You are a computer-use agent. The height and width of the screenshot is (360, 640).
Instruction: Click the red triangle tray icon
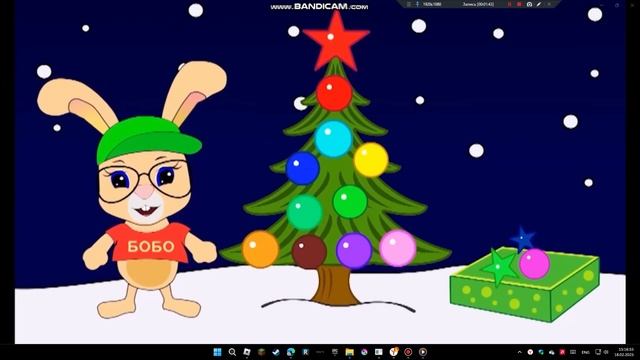(530, 352)
